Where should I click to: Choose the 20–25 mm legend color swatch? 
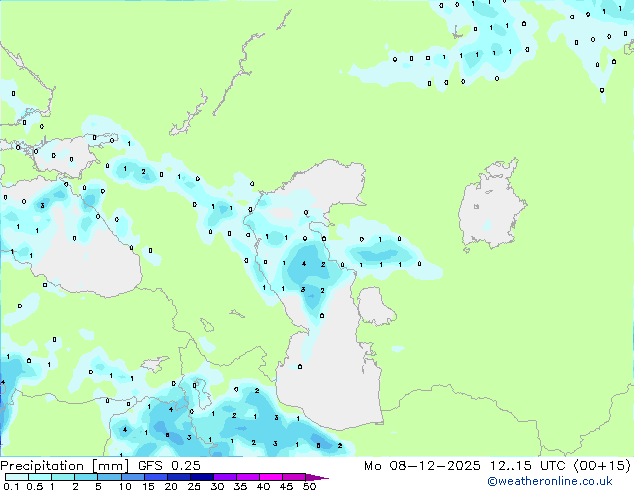click(179, 477)
